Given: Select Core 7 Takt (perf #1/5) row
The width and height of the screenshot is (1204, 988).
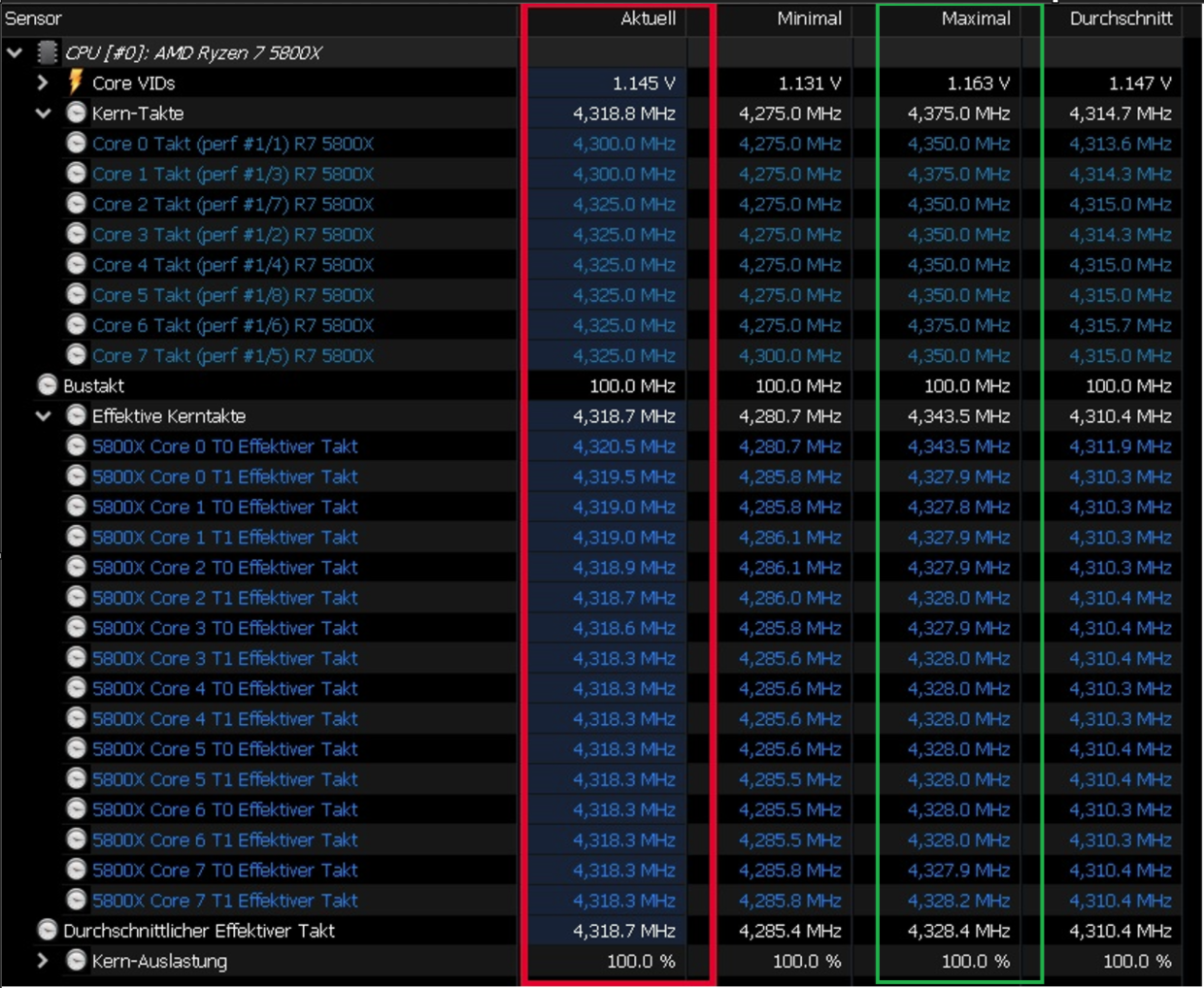Looking at the screenshot, I should coord(233,355).
